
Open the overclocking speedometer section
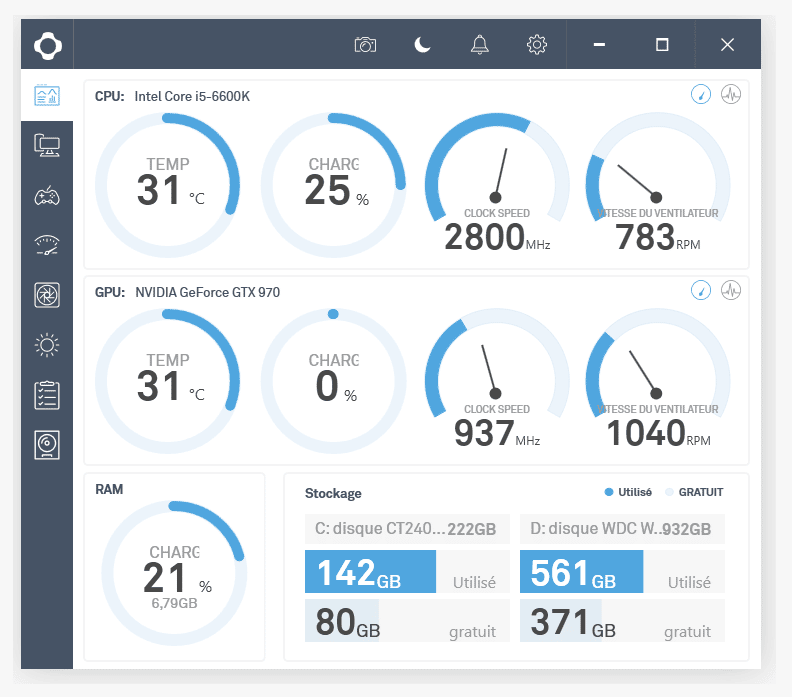coord(47,243)
